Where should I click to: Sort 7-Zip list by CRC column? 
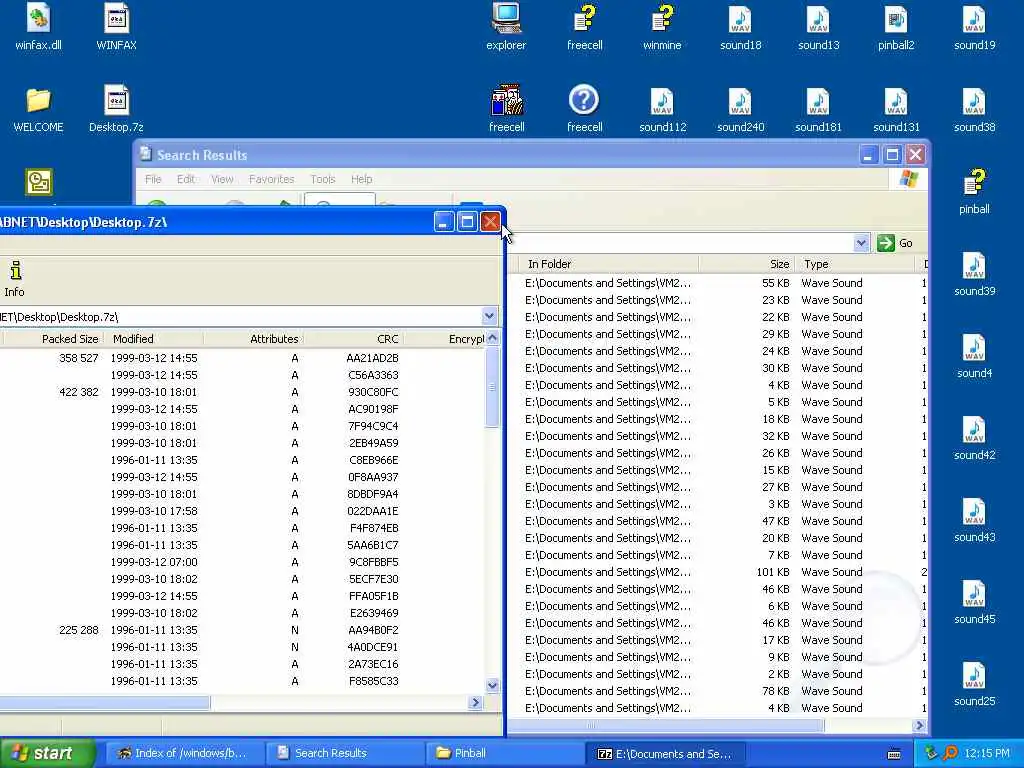coord(353,339)
